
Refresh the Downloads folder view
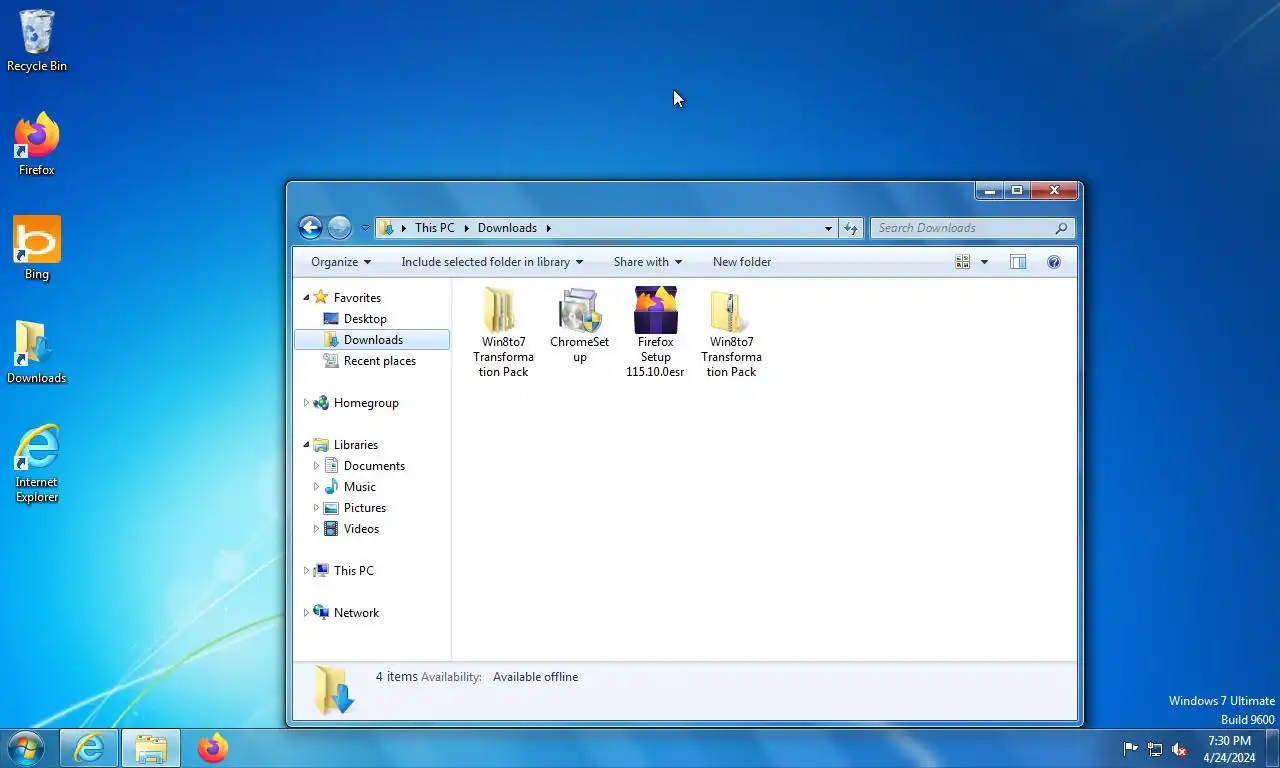click(x=851, y=228)
